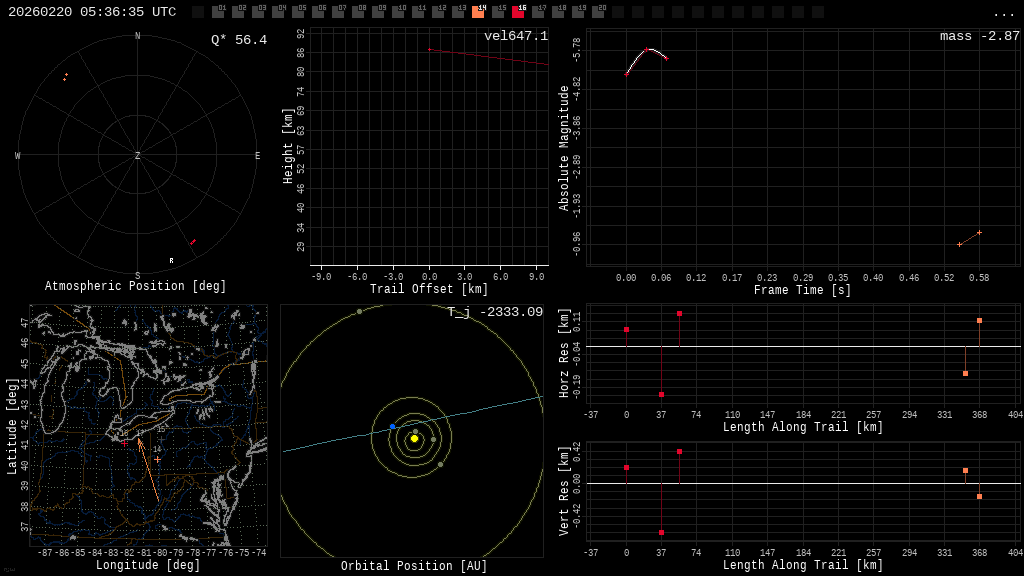Click the Frame Time [s] axis label
This screenshot has width=1024, height=576.
point(803,290)
